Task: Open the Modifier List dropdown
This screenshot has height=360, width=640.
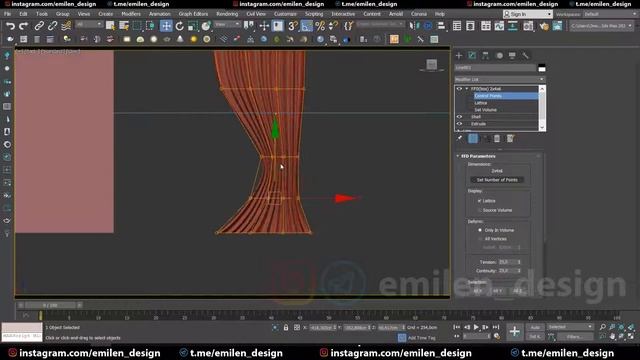Action: coord(500,79)
